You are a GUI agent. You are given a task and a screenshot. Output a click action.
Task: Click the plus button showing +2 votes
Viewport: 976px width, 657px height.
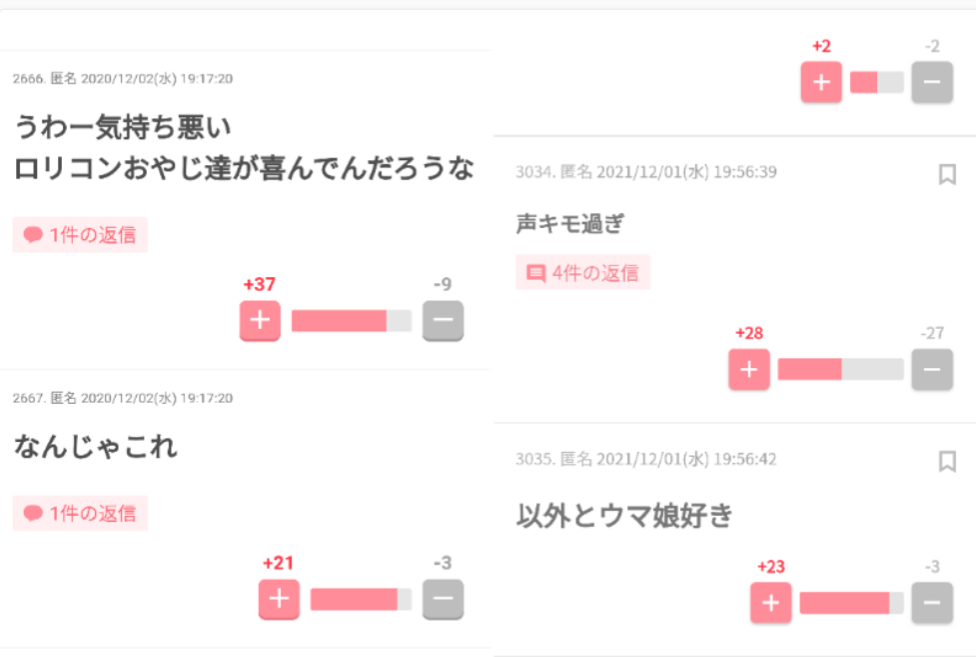pos(821,82)
